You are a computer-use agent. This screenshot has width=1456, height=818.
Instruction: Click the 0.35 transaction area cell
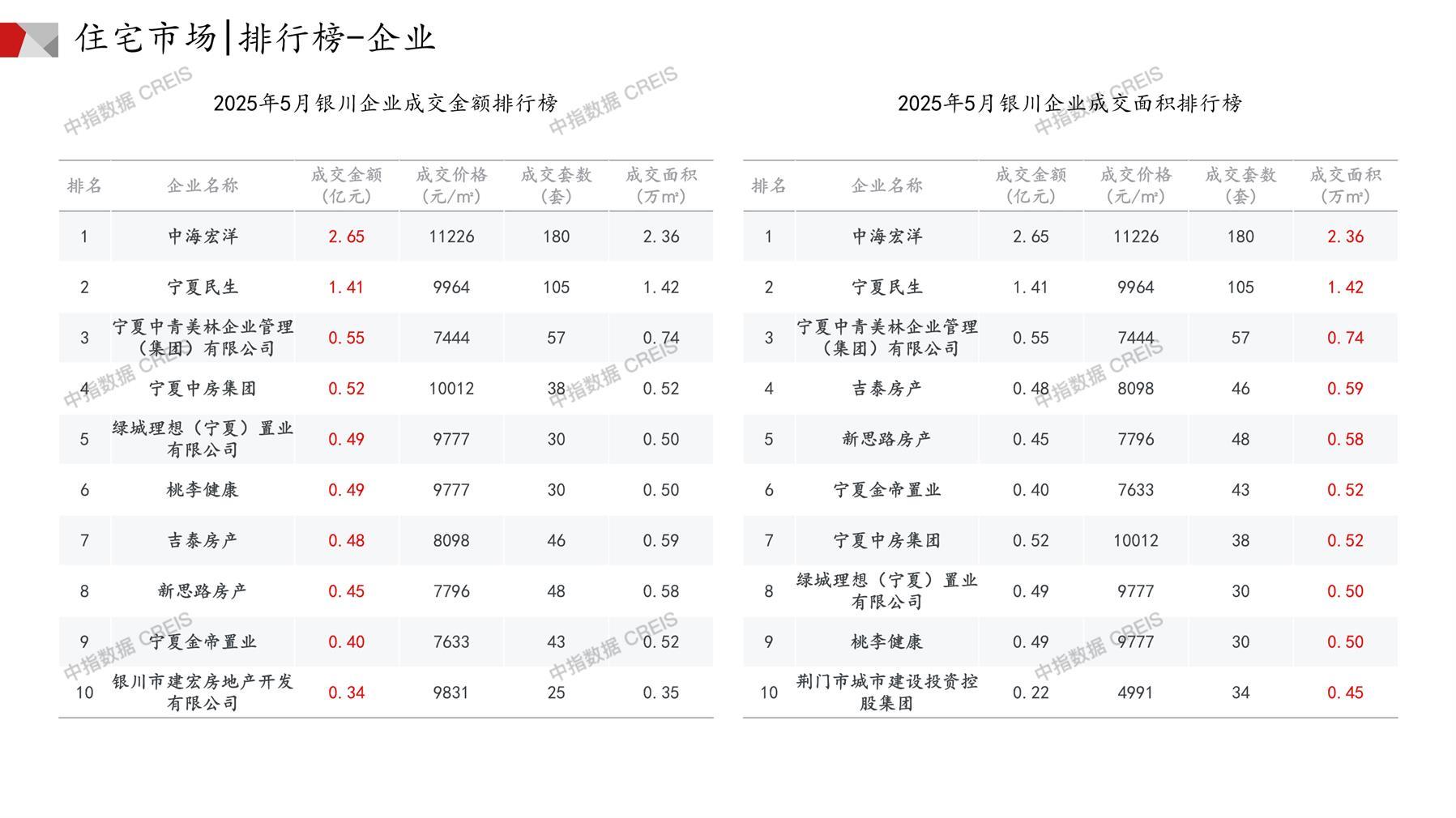tap(660, 692)
